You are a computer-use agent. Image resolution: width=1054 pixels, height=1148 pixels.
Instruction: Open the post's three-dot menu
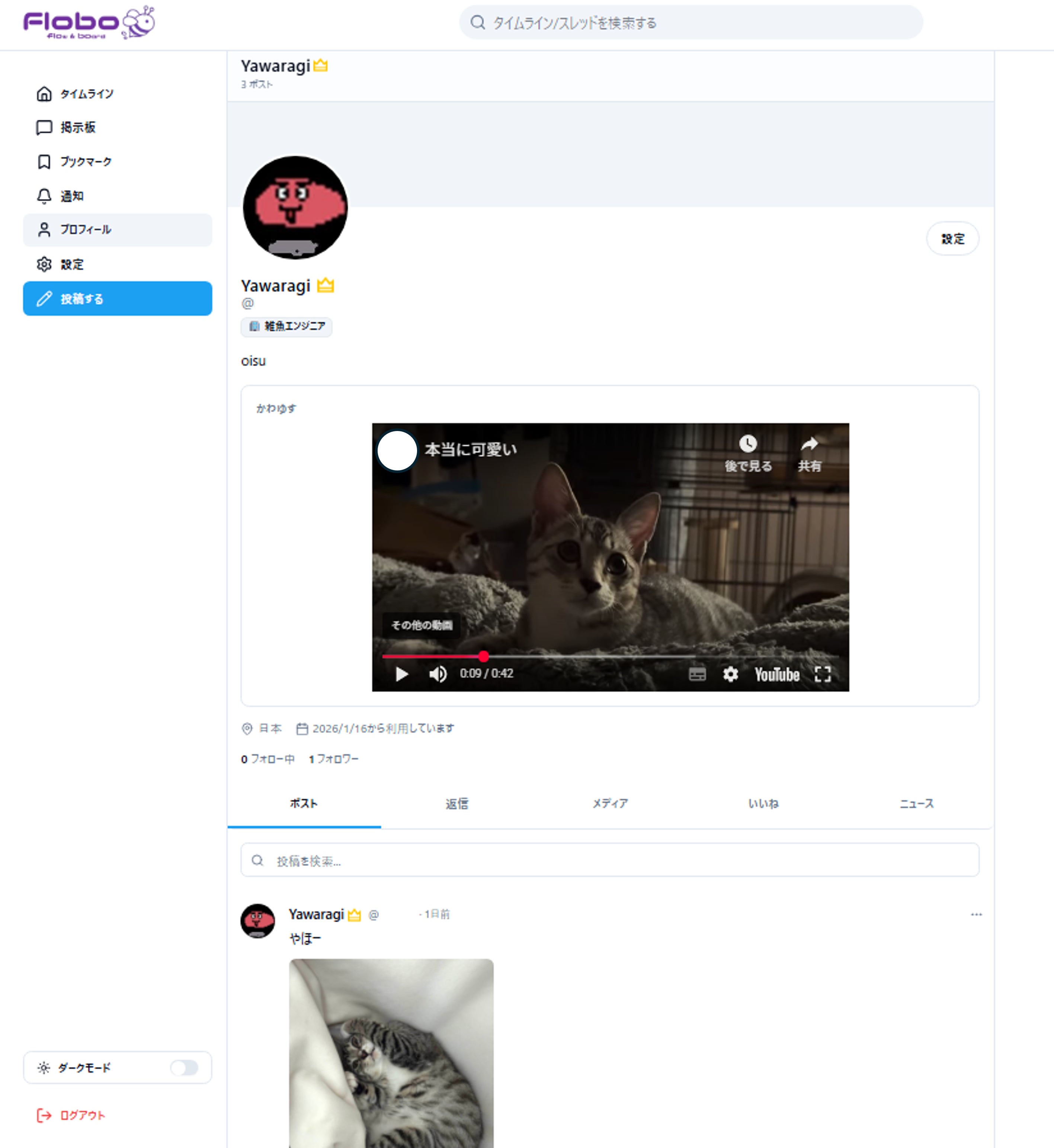pos(976,914)
